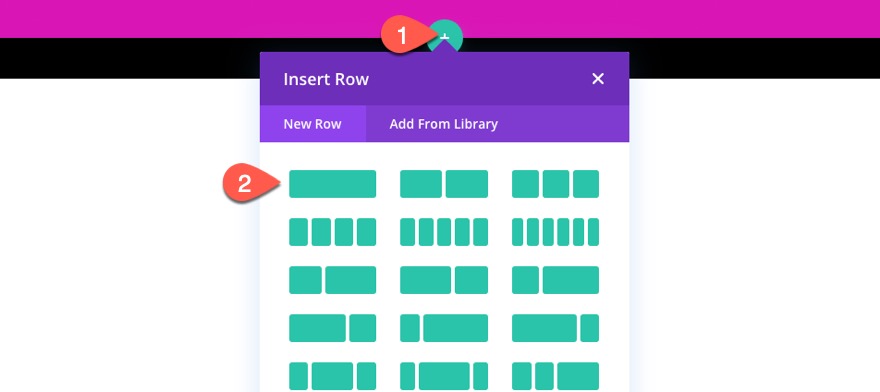Viewport: 880px width, 392px height.
Task: Pick small-wide-small three column layout
Action: 332,376
